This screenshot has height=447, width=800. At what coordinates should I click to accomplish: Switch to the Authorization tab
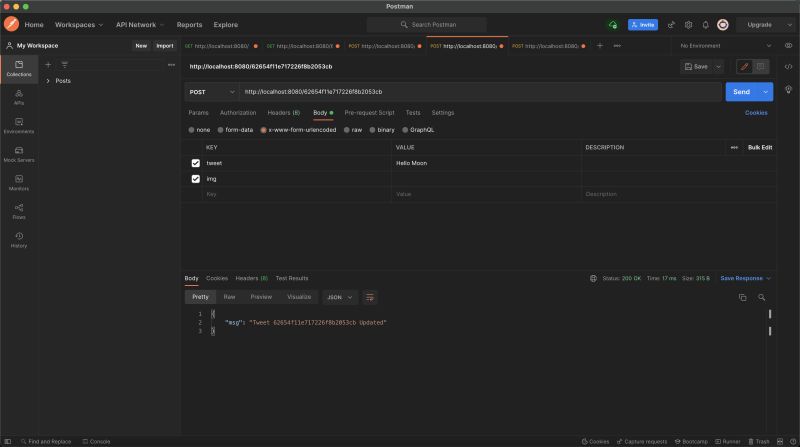[238, 113]
